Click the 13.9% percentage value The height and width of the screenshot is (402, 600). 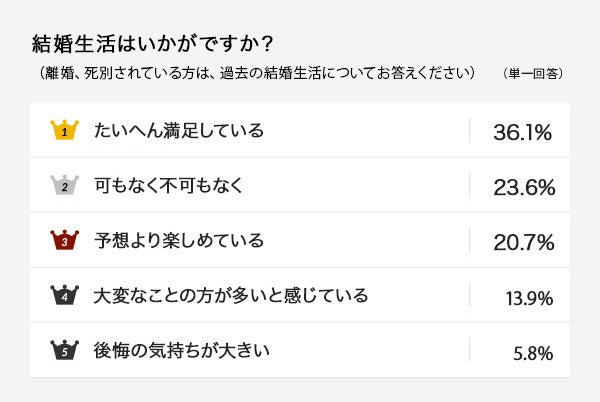530,296
